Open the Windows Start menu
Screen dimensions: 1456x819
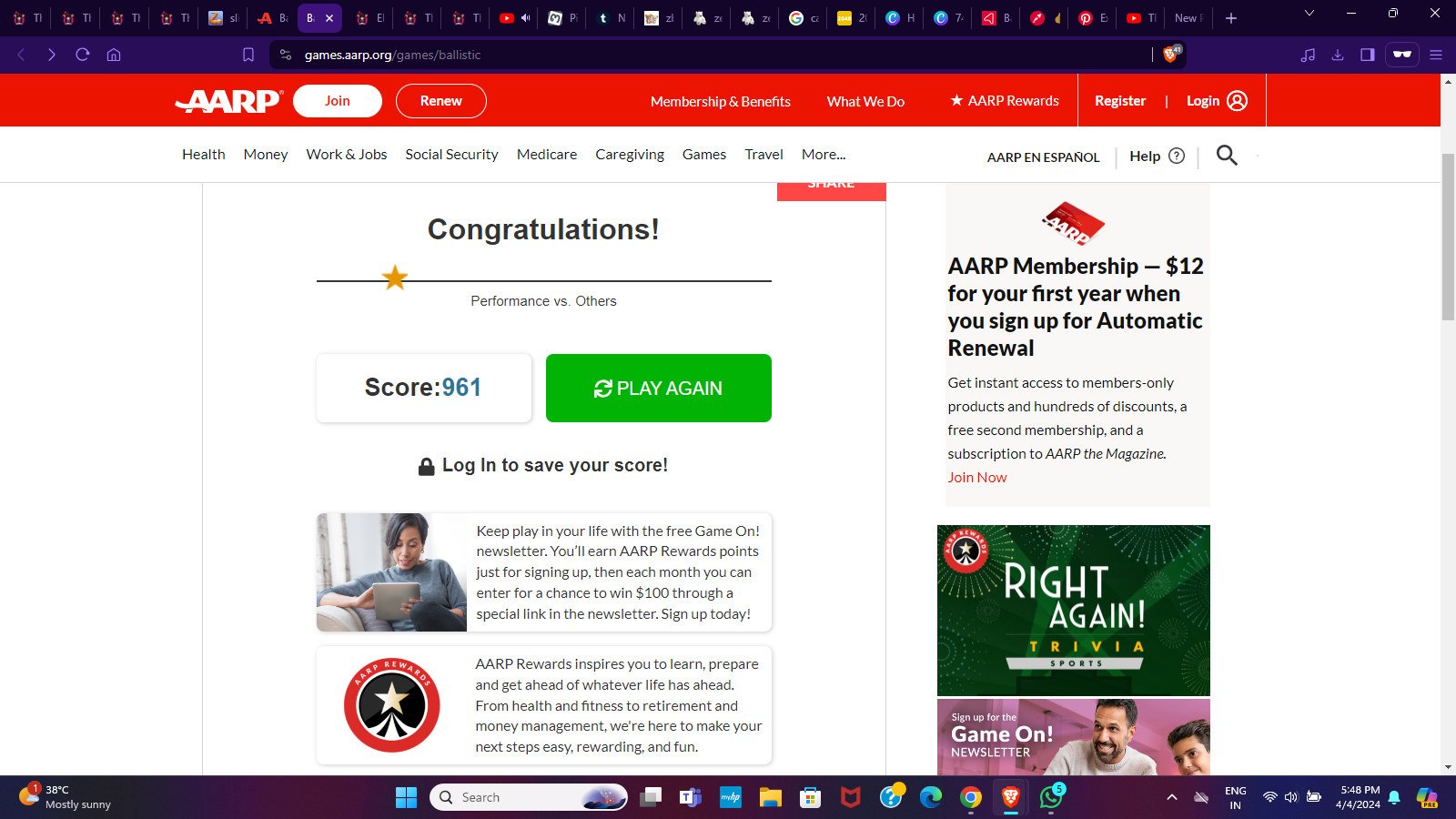tap(406, 798)
